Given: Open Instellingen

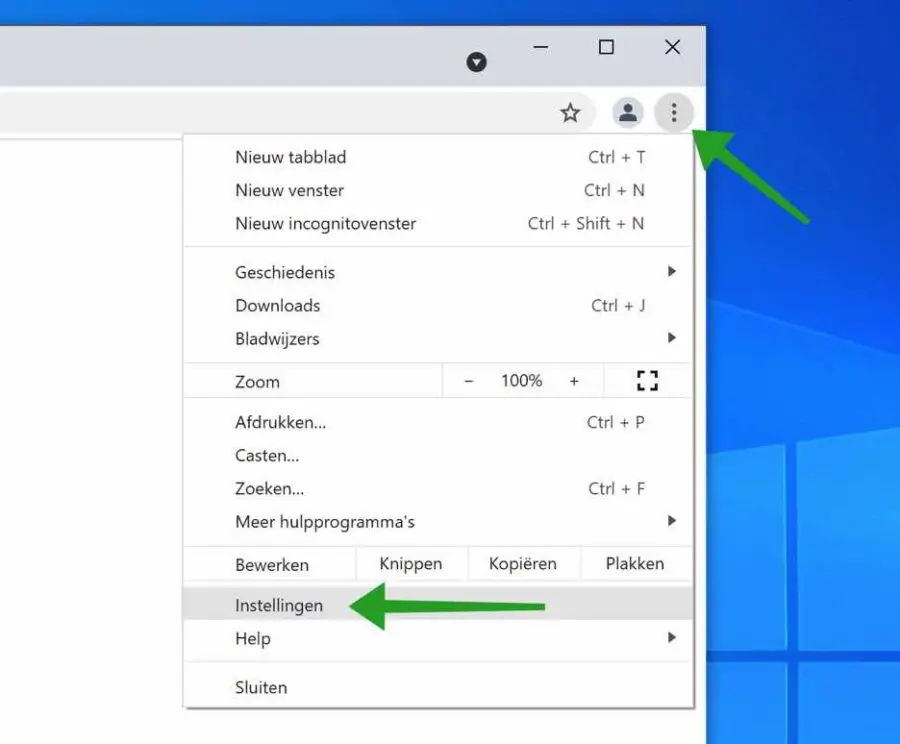Looking at the screenshot, I should coord(438,605).
